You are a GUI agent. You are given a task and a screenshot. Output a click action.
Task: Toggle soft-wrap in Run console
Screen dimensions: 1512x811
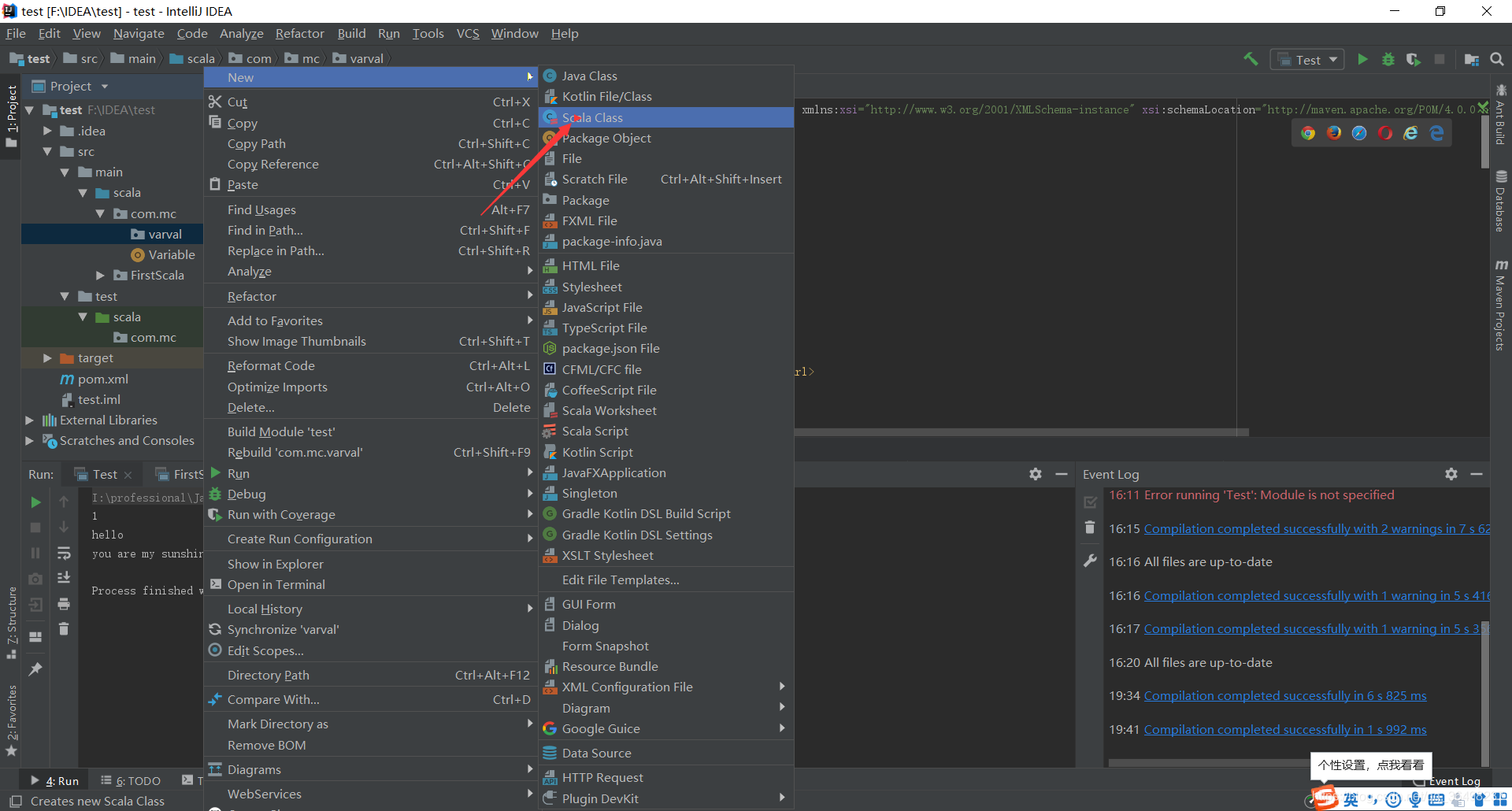(64, 554)
